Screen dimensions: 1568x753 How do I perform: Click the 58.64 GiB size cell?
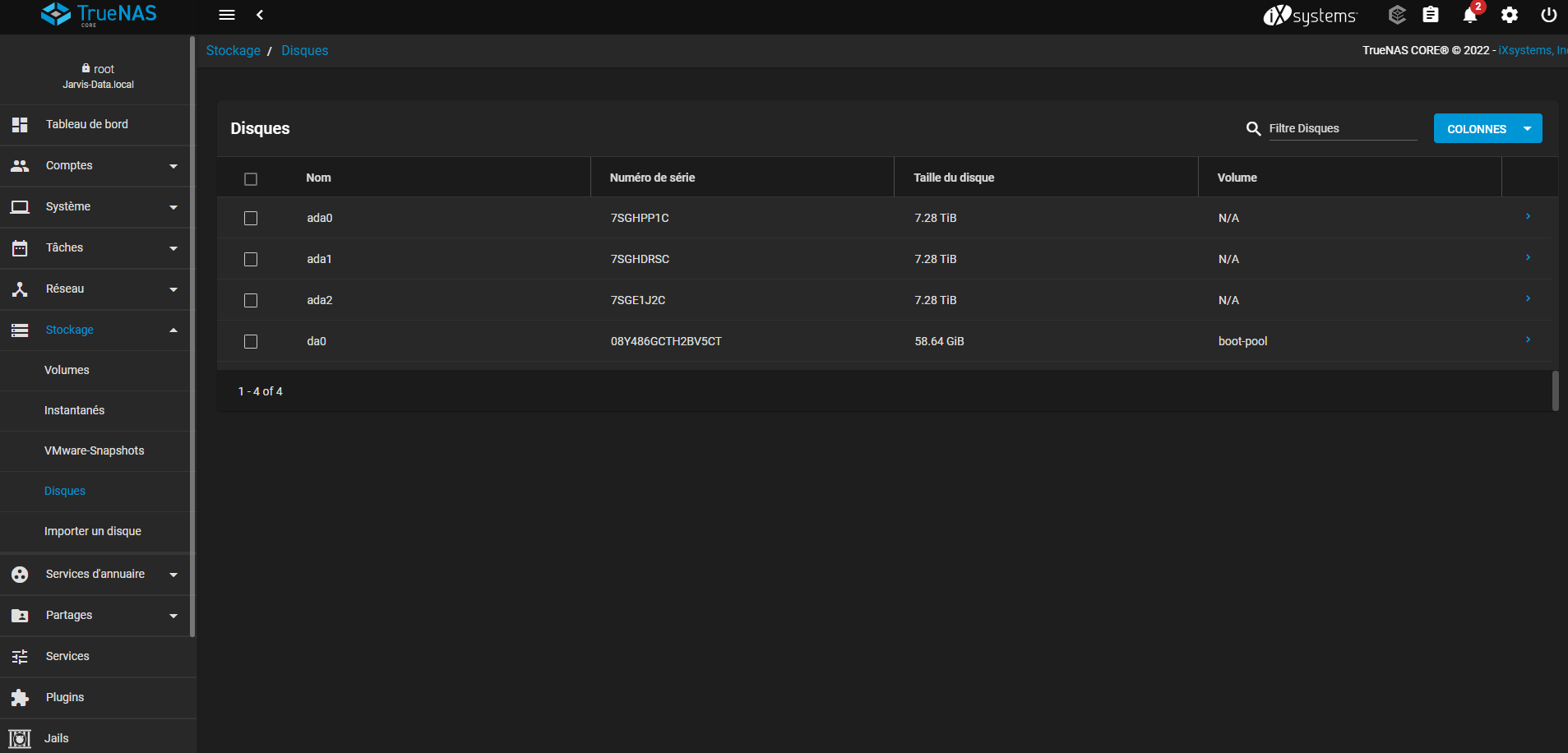(939, 341)
